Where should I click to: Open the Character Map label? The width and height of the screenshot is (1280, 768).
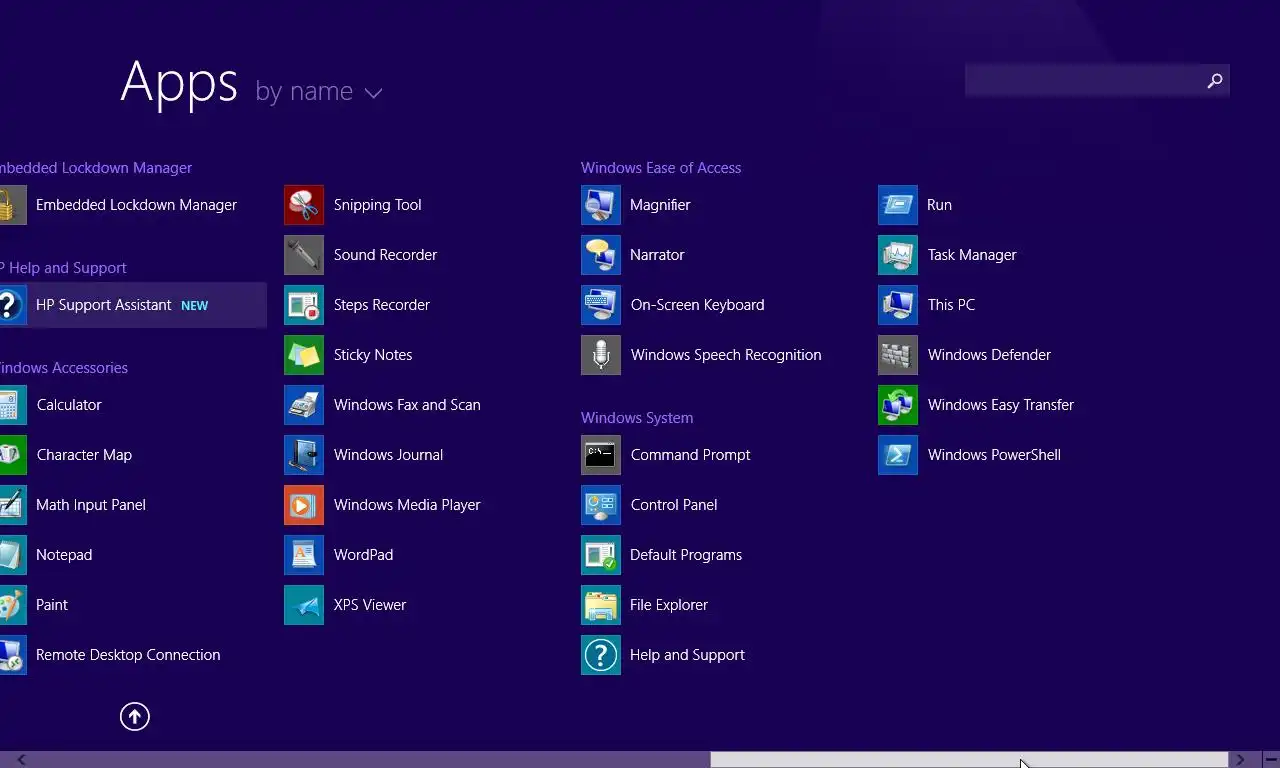tap(84, 455)
